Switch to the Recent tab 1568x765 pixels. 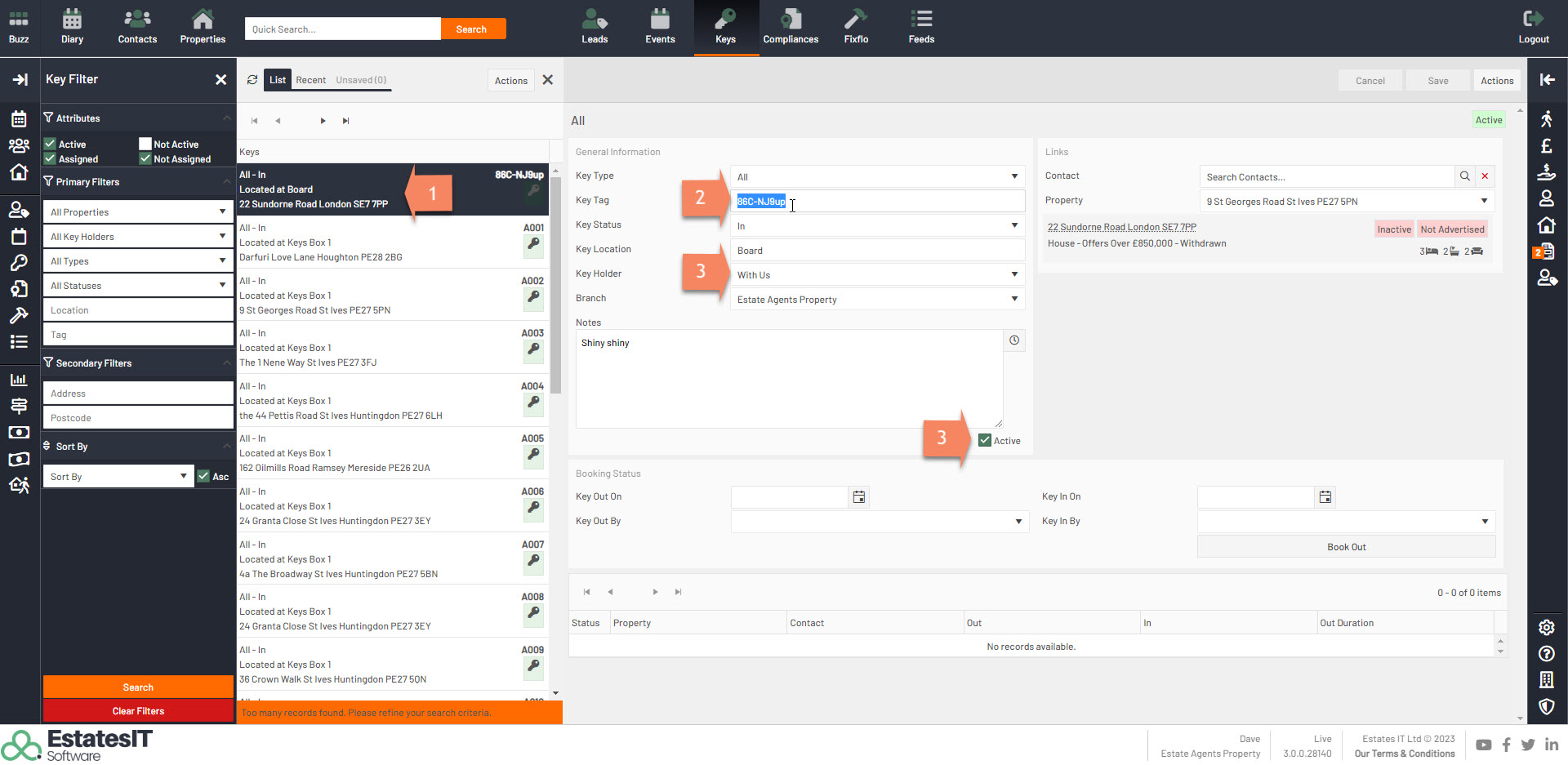click(x=310, y=80)
